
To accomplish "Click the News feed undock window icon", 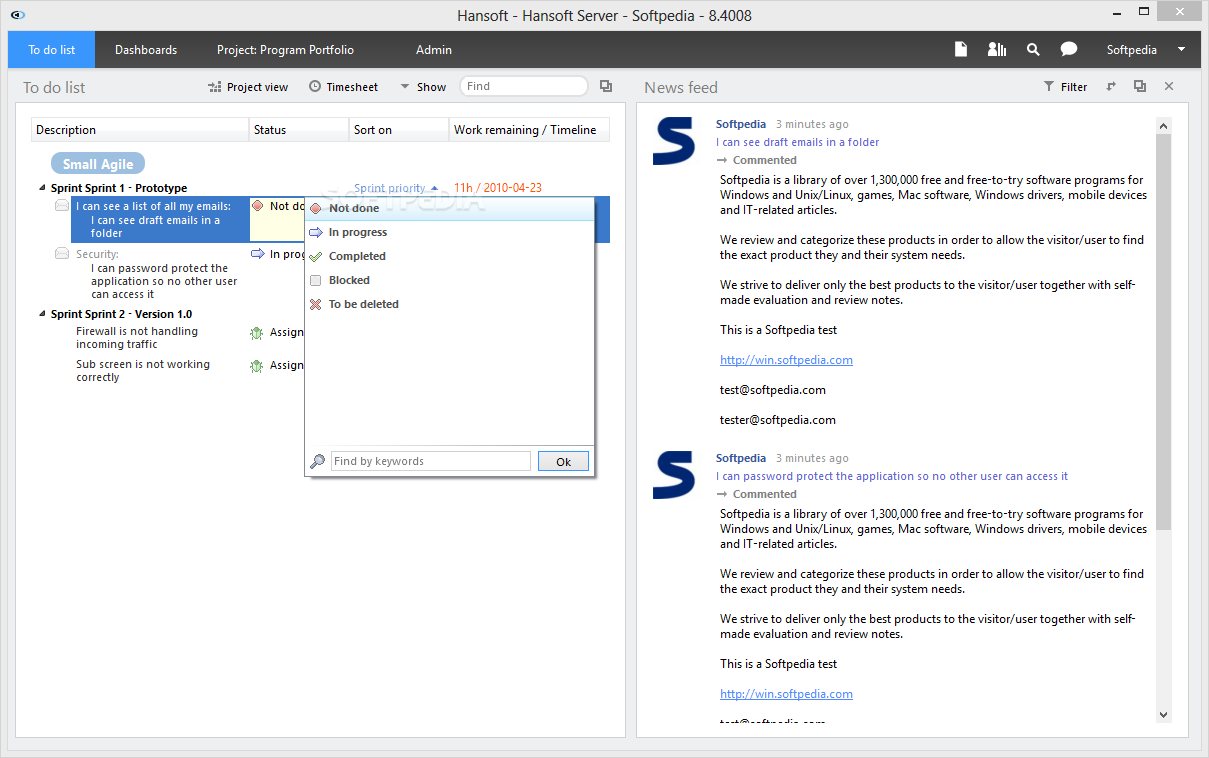I will coord(1140,87).
